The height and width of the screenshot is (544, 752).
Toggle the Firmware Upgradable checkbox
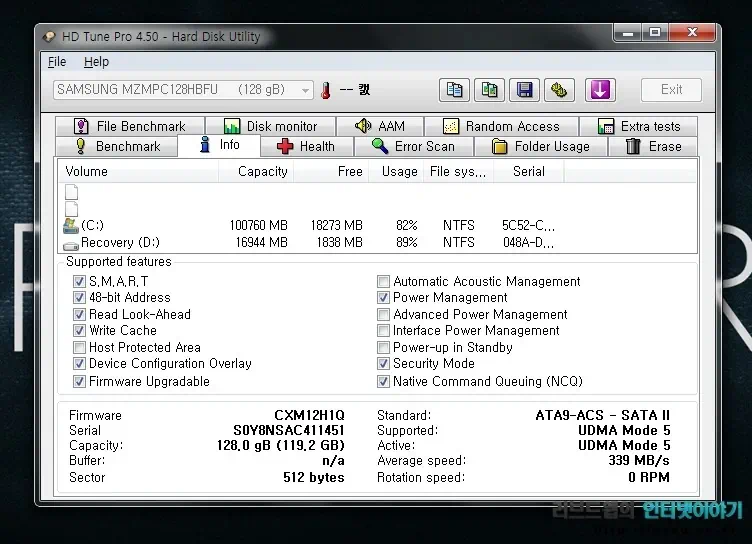pyautogui.click(x=80, y=381)
